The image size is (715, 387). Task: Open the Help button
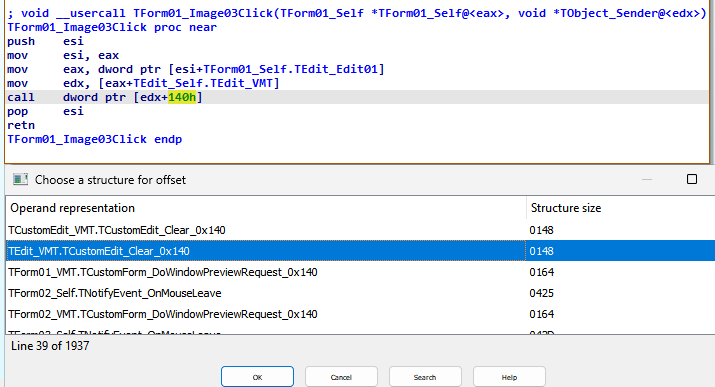click(509, 377)
